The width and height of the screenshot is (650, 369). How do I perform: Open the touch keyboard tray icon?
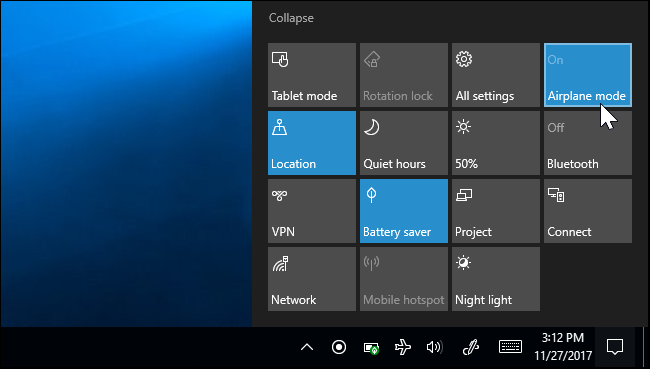click(510, 347)
